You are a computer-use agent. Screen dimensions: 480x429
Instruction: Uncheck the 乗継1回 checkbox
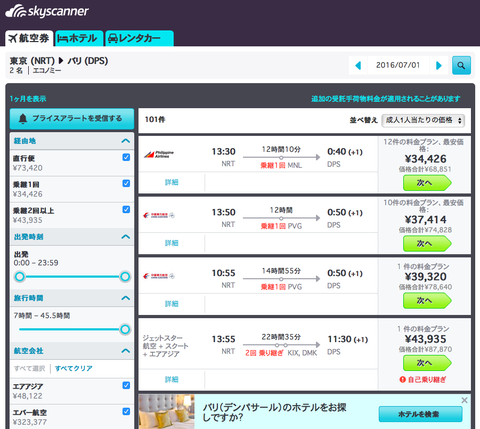coord(126,183)
